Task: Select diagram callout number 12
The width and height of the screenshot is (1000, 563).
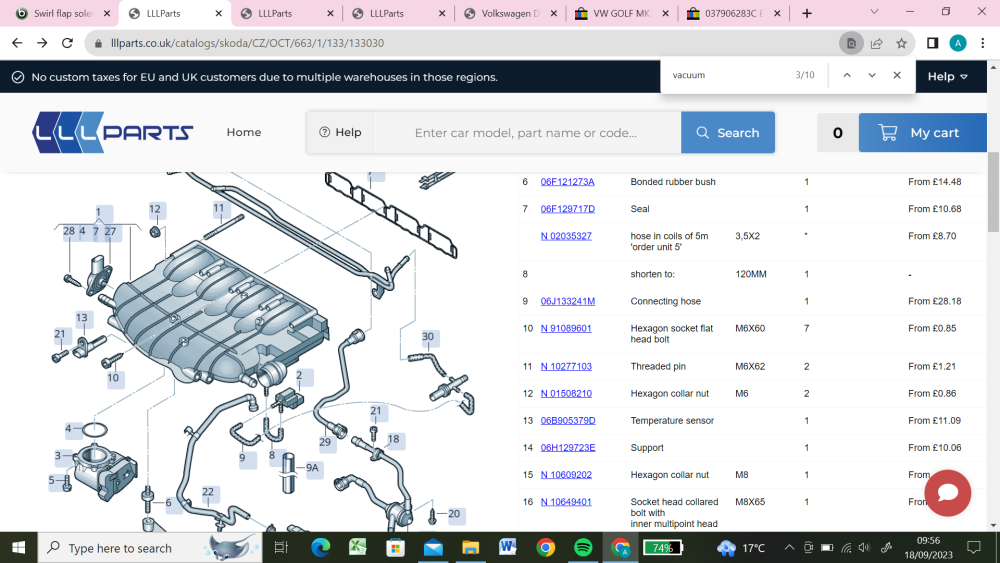Action: tap(155, 209)
